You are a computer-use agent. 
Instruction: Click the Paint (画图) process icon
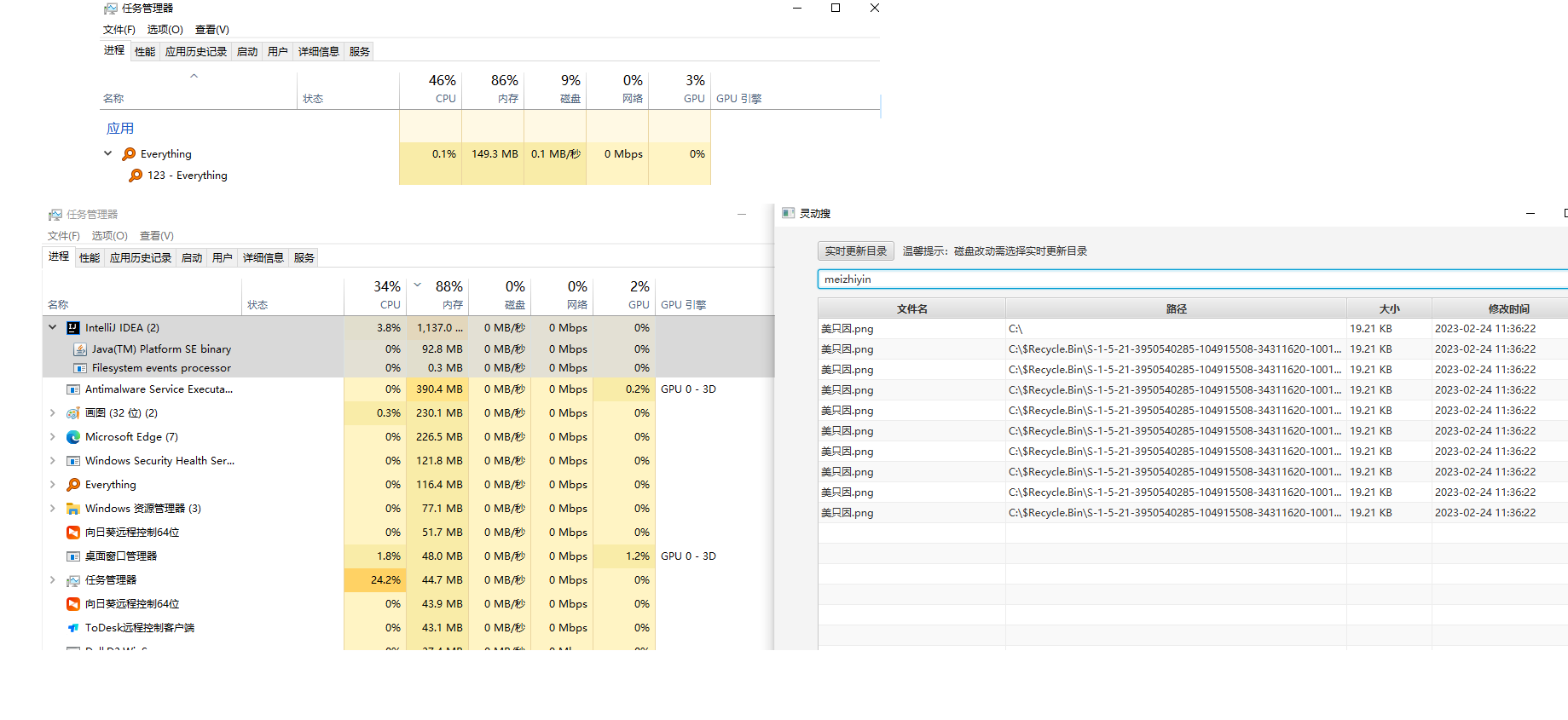point(73,413)
